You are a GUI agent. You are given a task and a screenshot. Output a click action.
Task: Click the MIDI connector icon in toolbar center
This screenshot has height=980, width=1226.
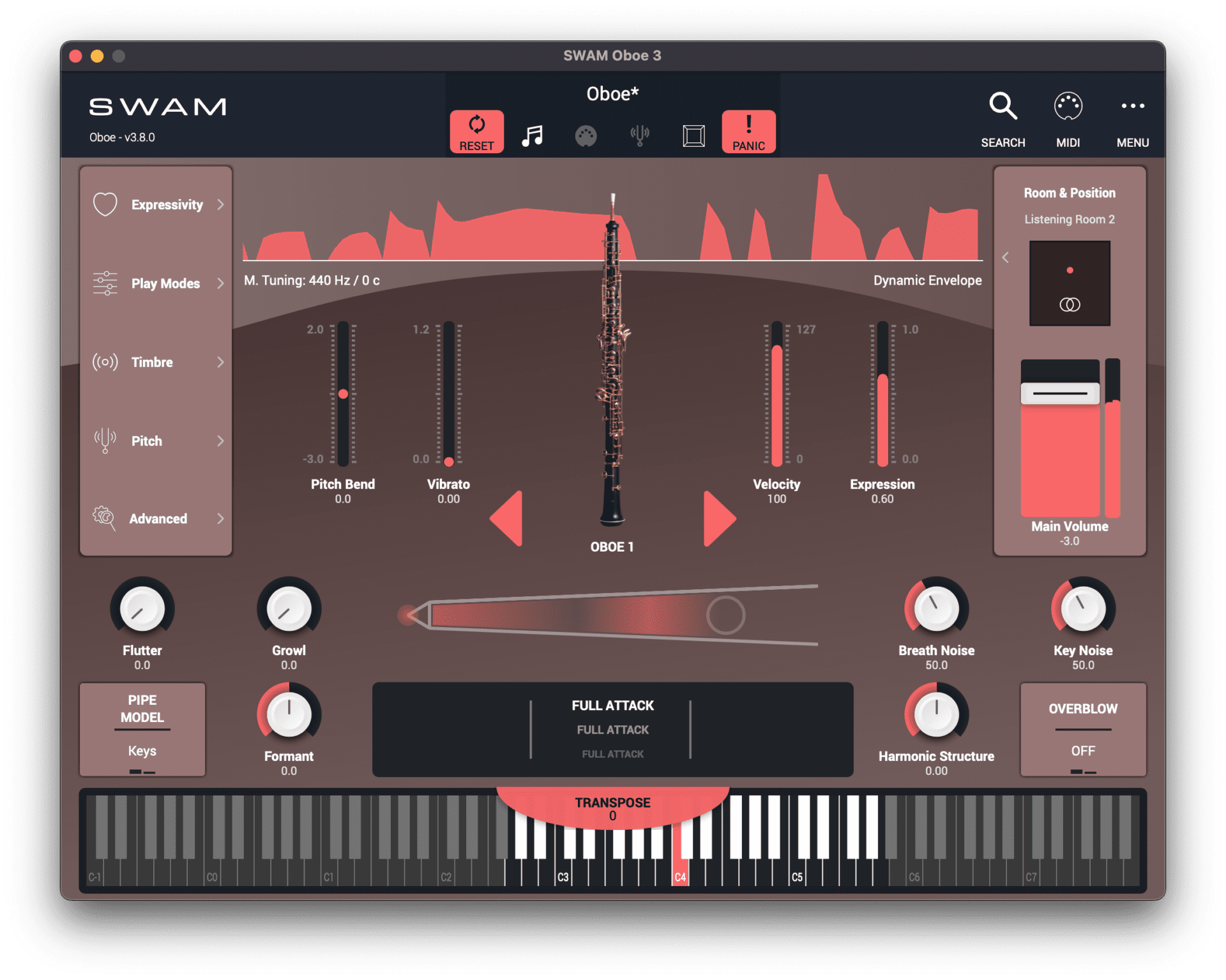click(586, 136)
